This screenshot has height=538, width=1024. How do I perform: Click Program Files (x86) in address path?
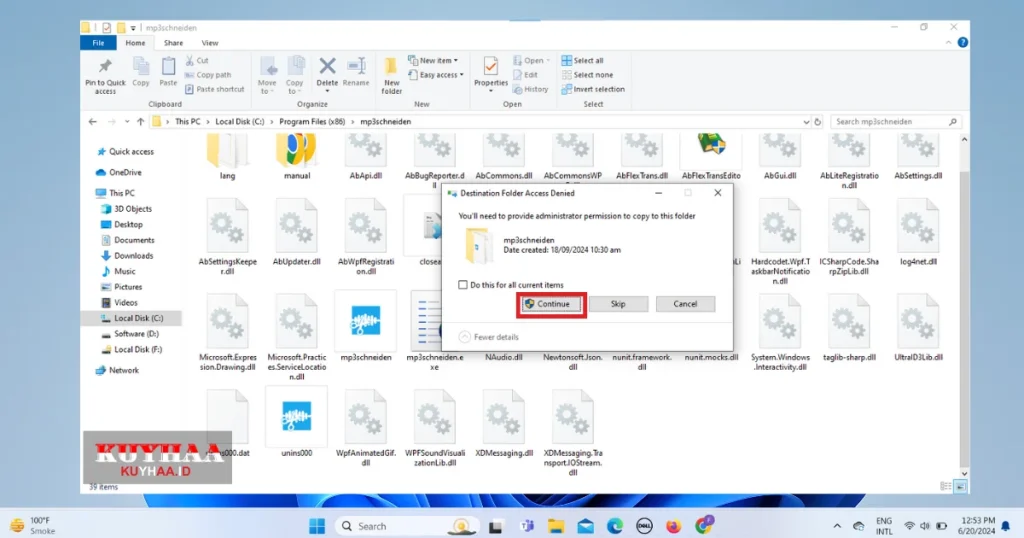312,122
